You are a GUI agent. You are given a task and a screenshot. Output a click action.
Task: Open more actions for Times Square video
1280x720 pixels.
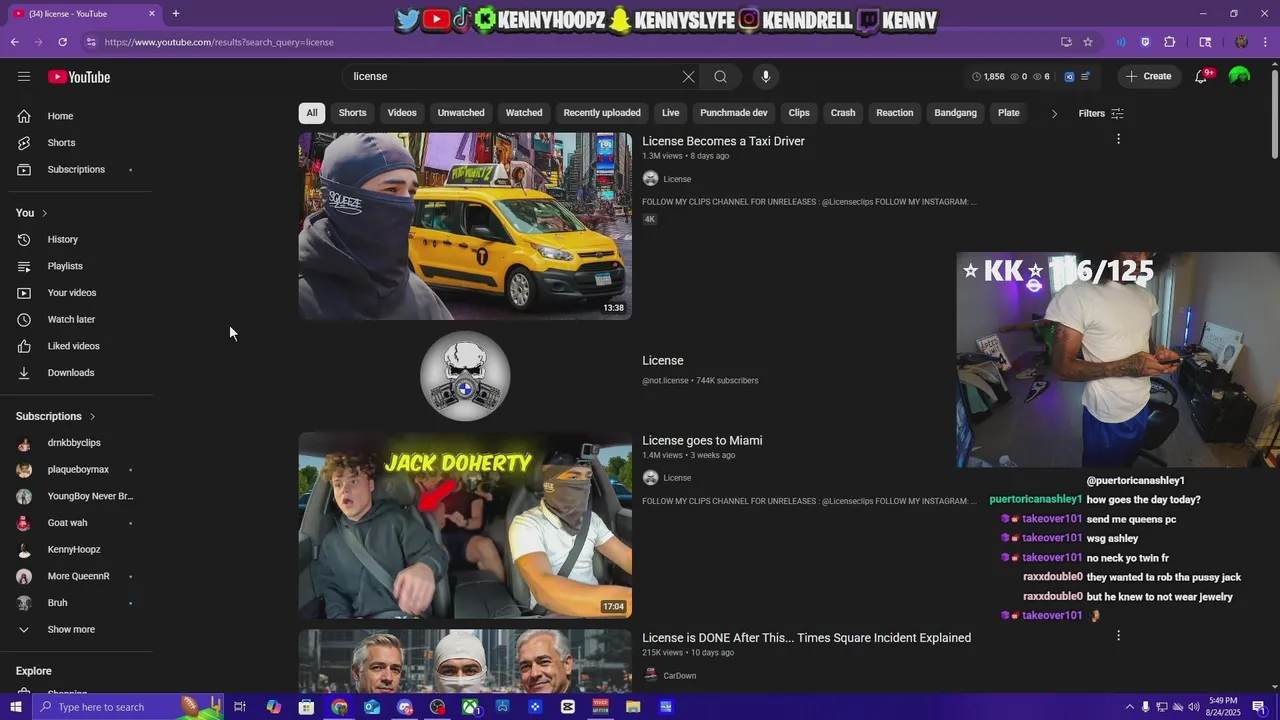[x=1118, y=635]
